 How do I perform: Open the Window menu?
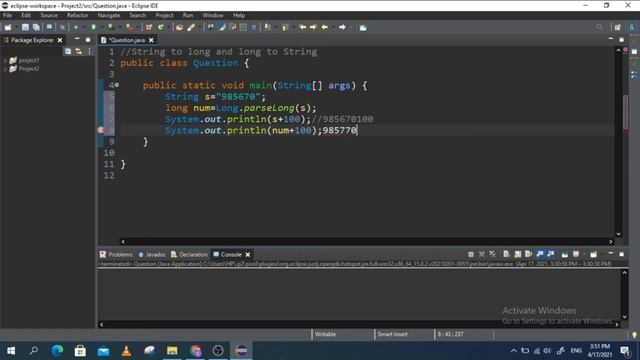213,15
